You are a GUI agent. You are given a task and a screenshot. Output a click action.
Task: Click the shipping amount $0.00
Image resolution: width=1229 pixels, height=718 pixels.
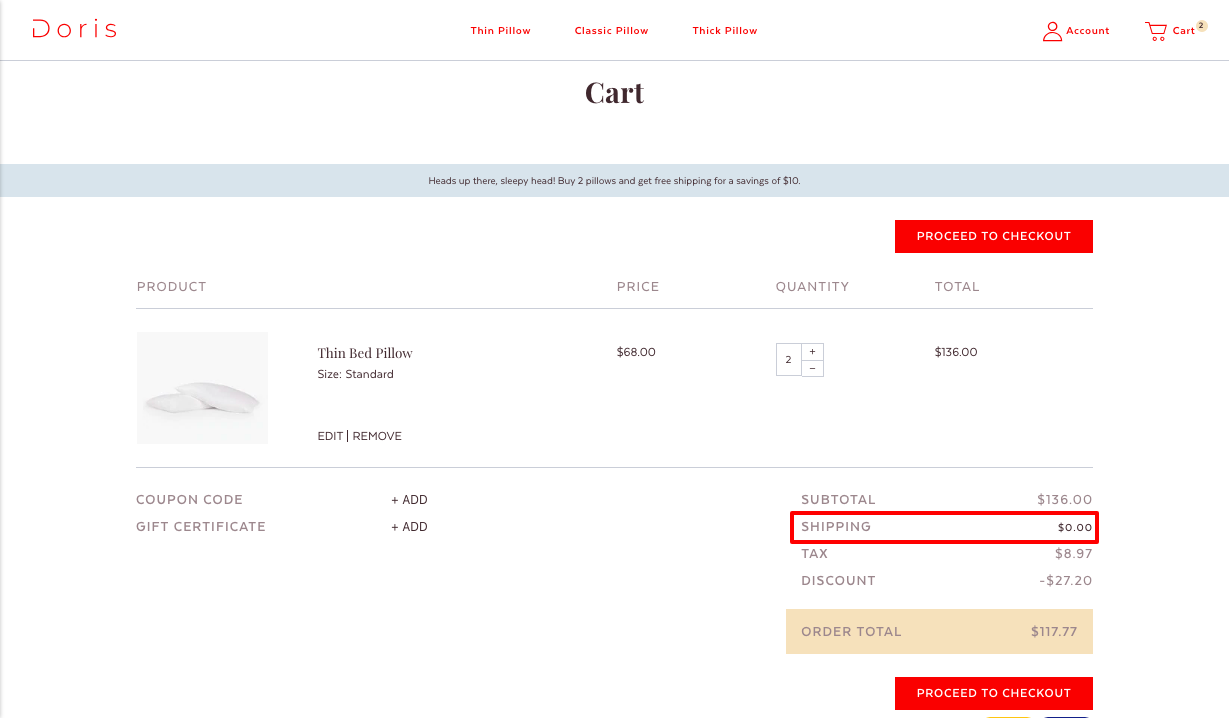point(1074,527)
